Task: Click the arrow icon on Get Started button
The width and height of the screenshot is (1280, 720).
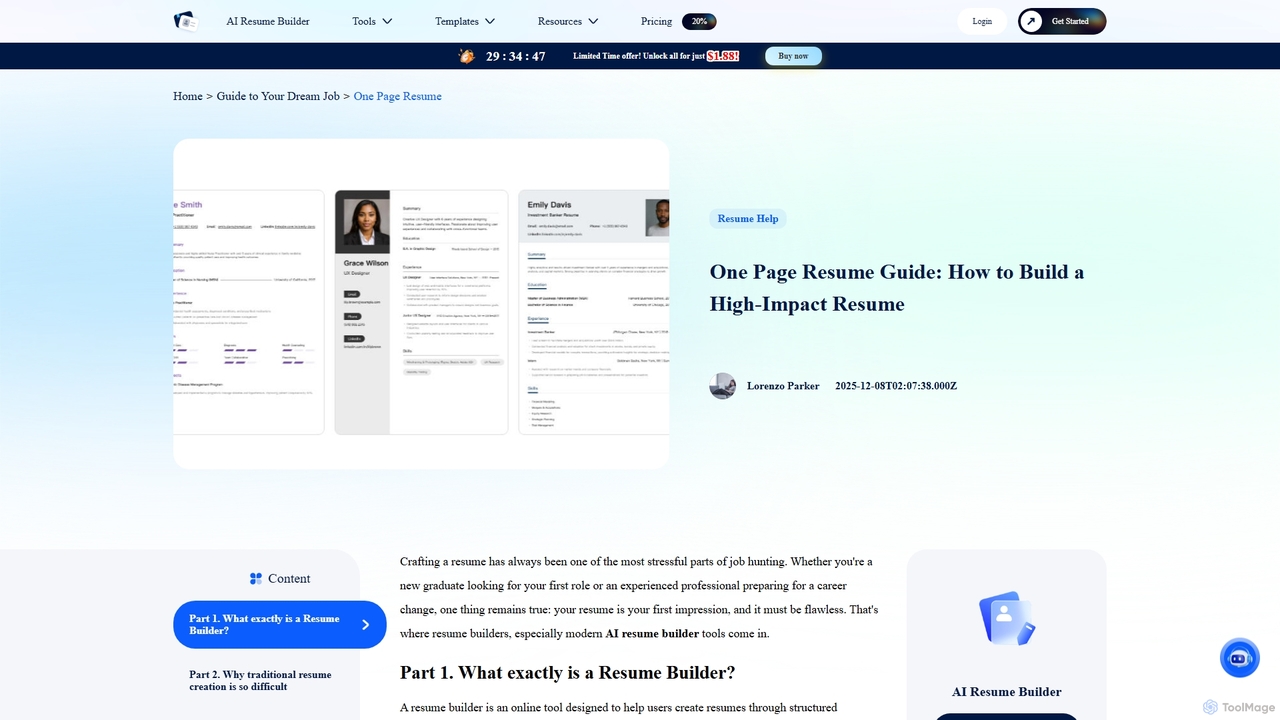Action: tap(1031, 21)
